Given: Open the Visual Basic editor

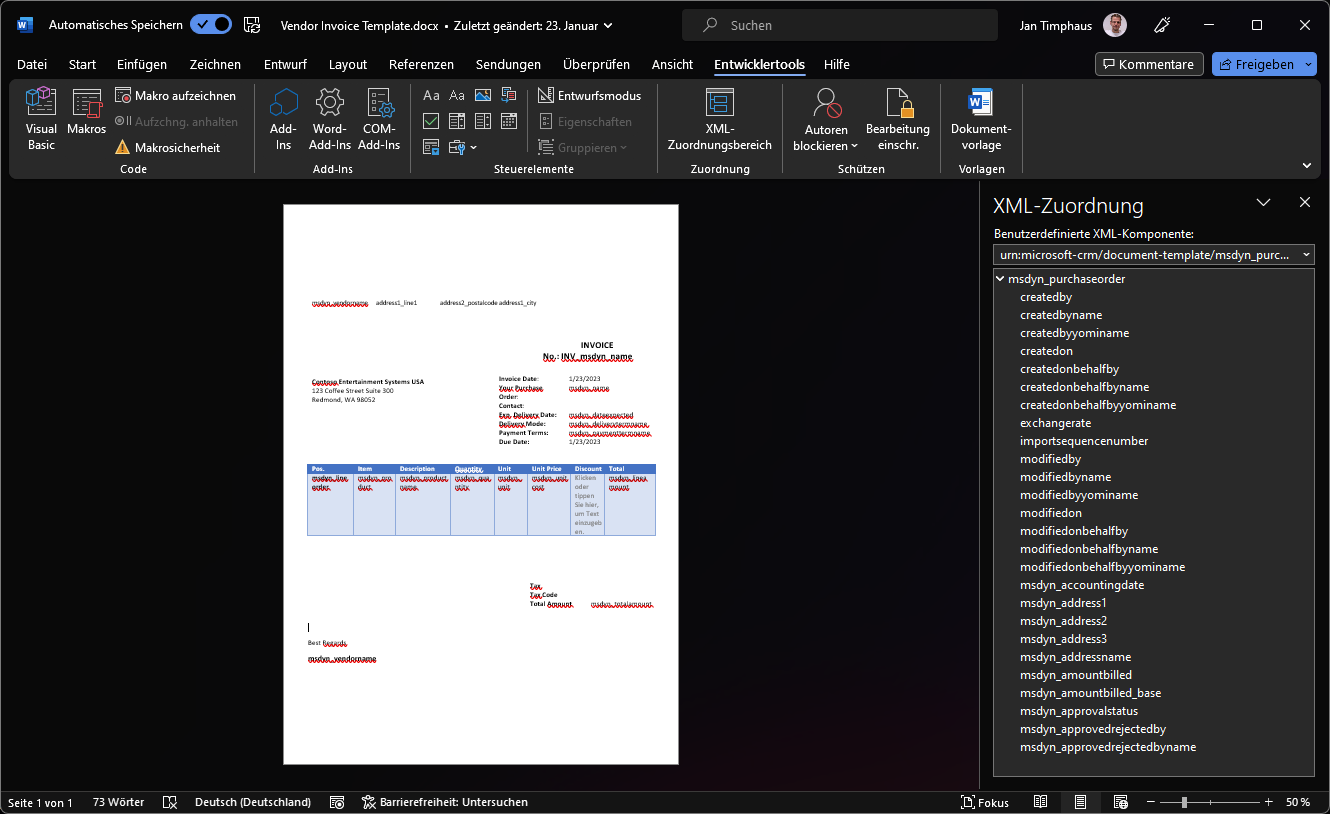Looking at the screenshot, I should [41, 119].
